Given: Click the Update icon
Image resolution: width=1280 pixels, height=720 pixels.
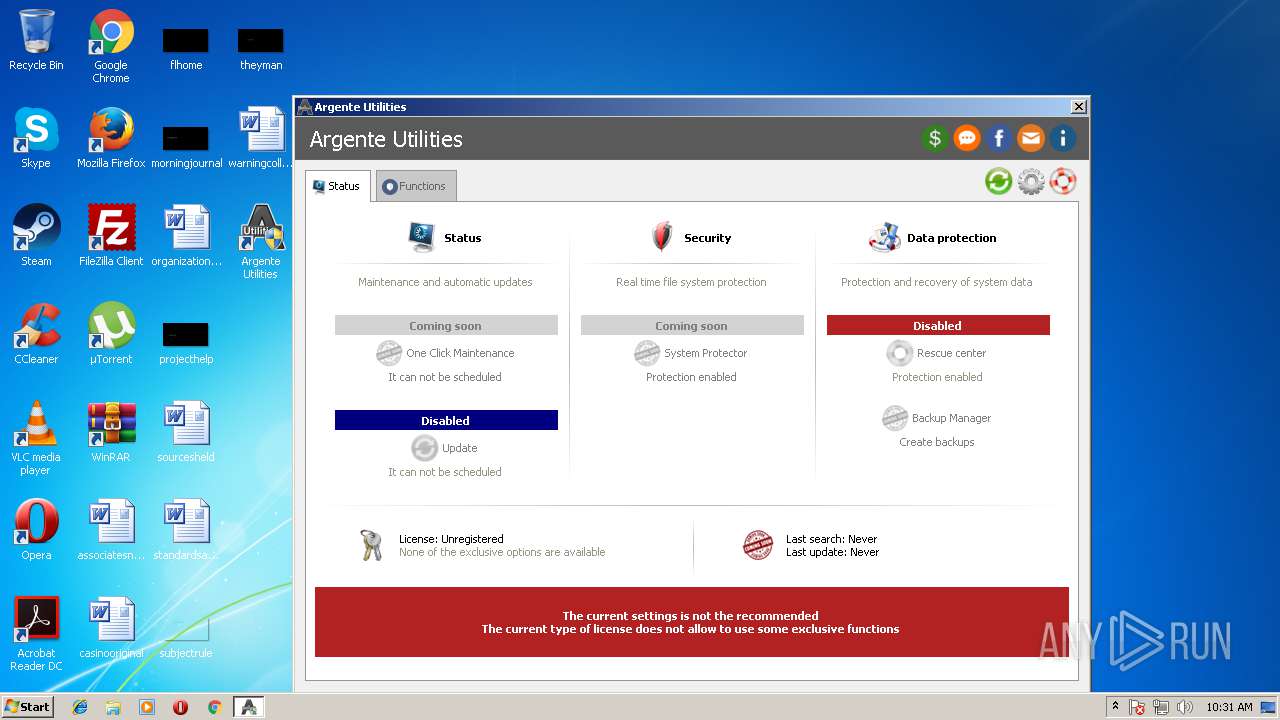Looking at the screenshot, I should click(424, 448).
